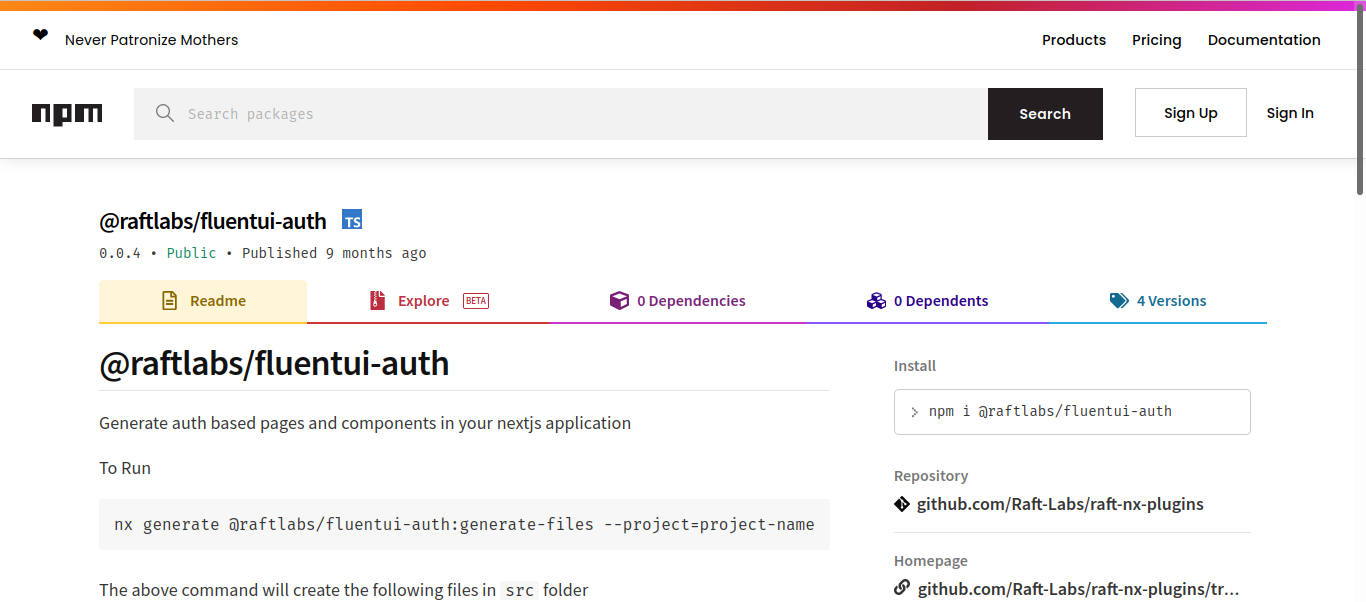This screenshot has height=602, width=1366.
Task: Click the large readme heading @raftlabs/fluentui-auth
Action: [x=274, y=363]
